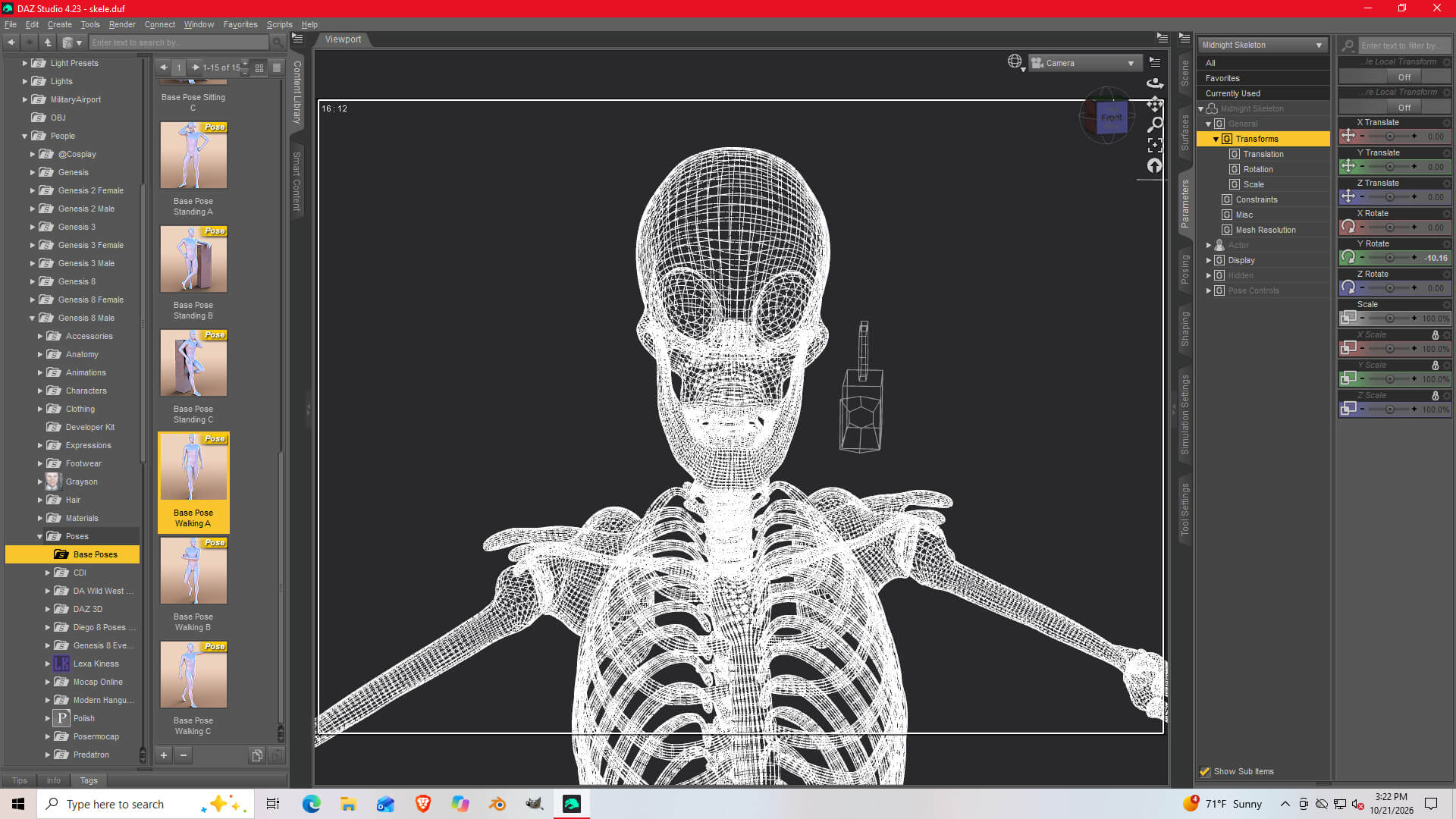Click the Y Rotate slider
This screenshot has width=1456, height=819.
coord(1389,258)
